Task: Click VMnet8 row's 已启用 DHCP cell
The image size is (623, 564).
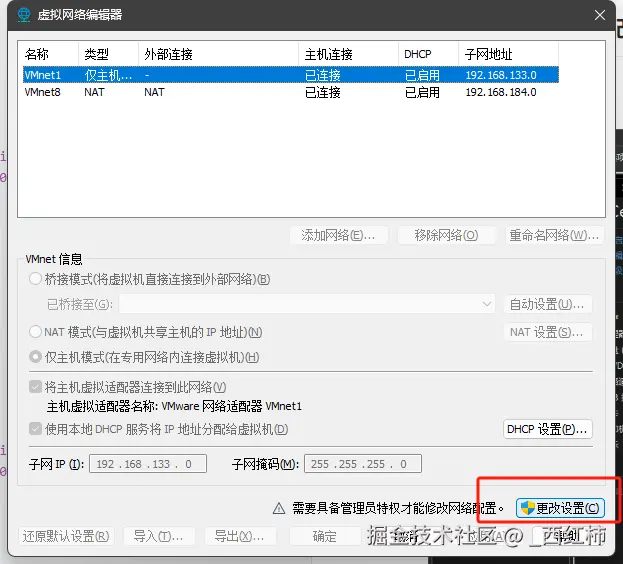Action: pyautogui.click(x=422, y=92)
